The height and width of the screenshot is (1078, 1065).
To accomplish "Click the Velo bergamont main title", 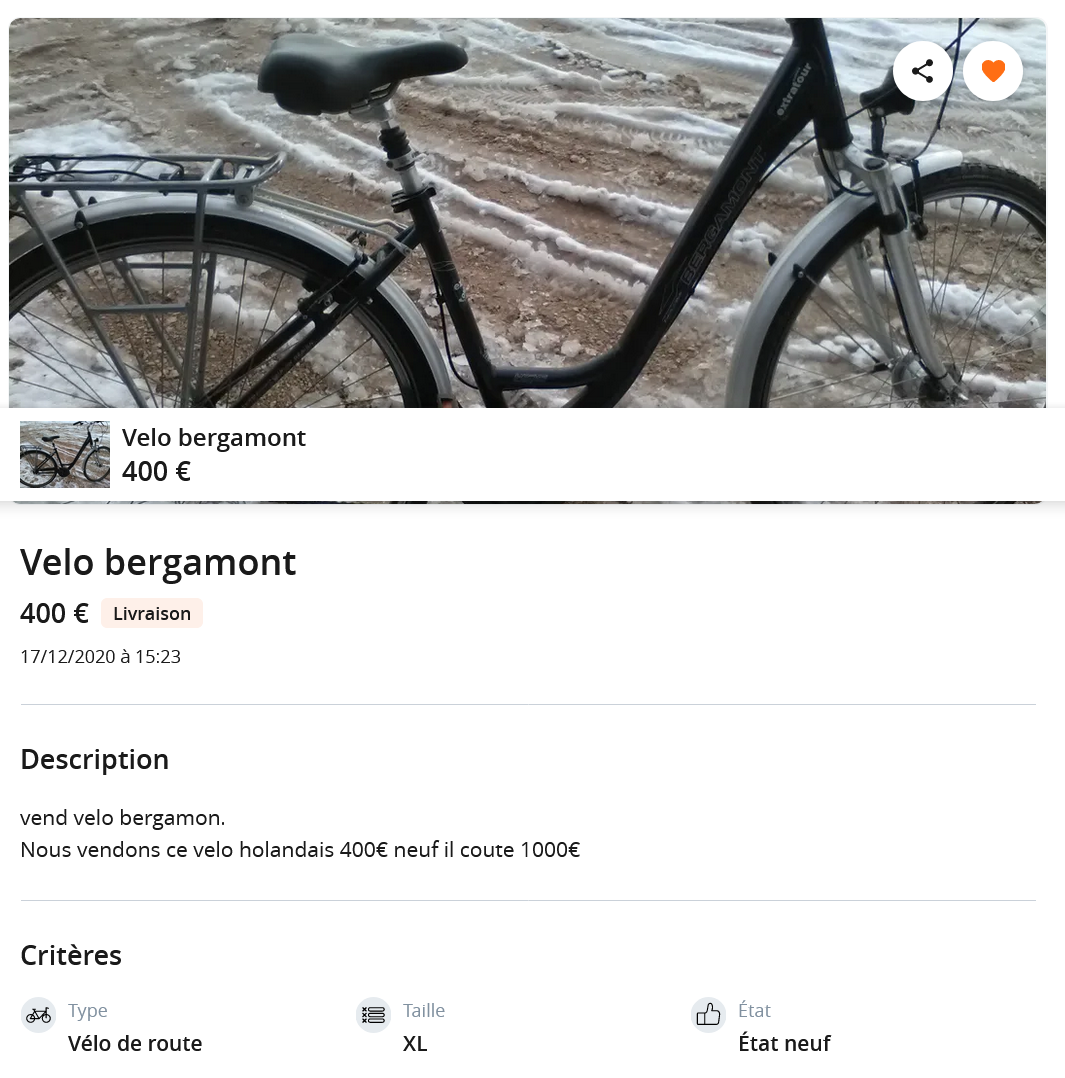I will click(158, 562).
